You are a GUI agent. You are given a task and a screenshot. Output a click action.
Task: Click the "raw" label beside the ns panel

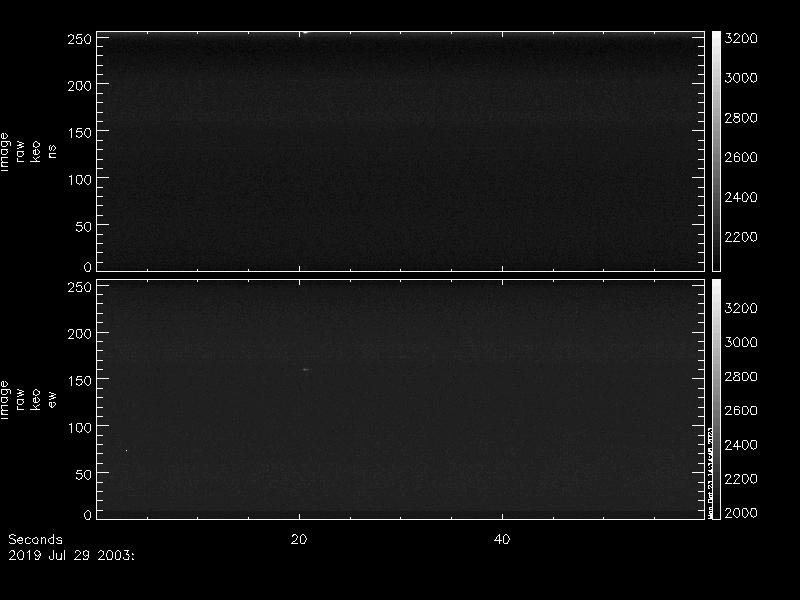pyautogui.click(x=20, y=152)
